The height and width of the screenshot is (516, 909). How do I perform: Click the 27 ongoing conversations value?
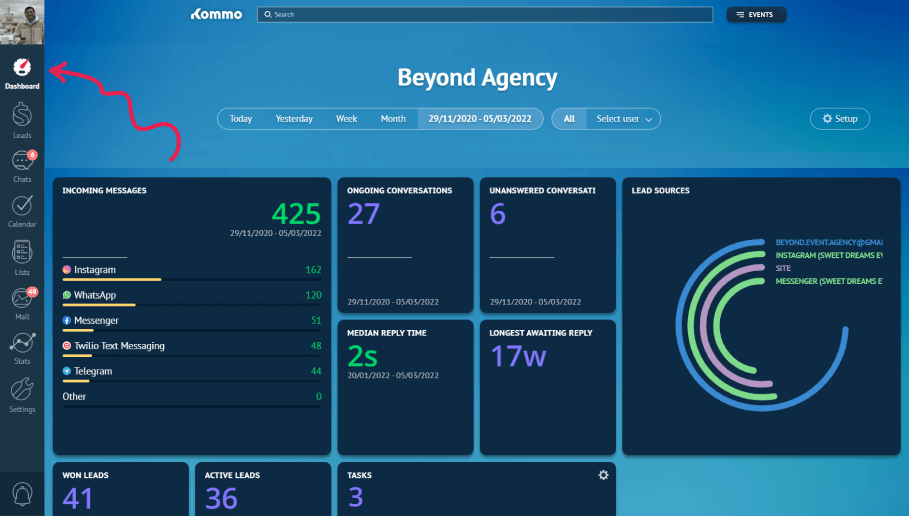[x=363, y=214]
